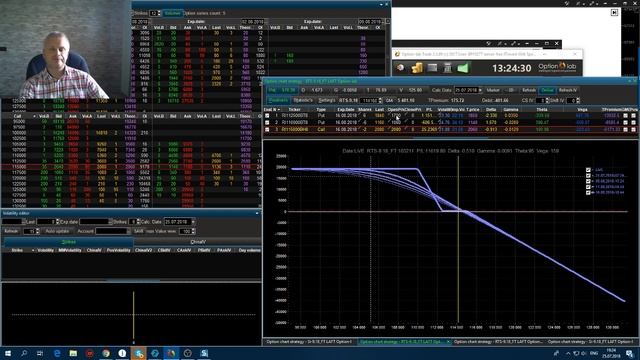Click the pencil edit icon beside OpenPrice 1060 in row 2
The height and width of the screenshot is (360, 640).
(x=389, y=122)
